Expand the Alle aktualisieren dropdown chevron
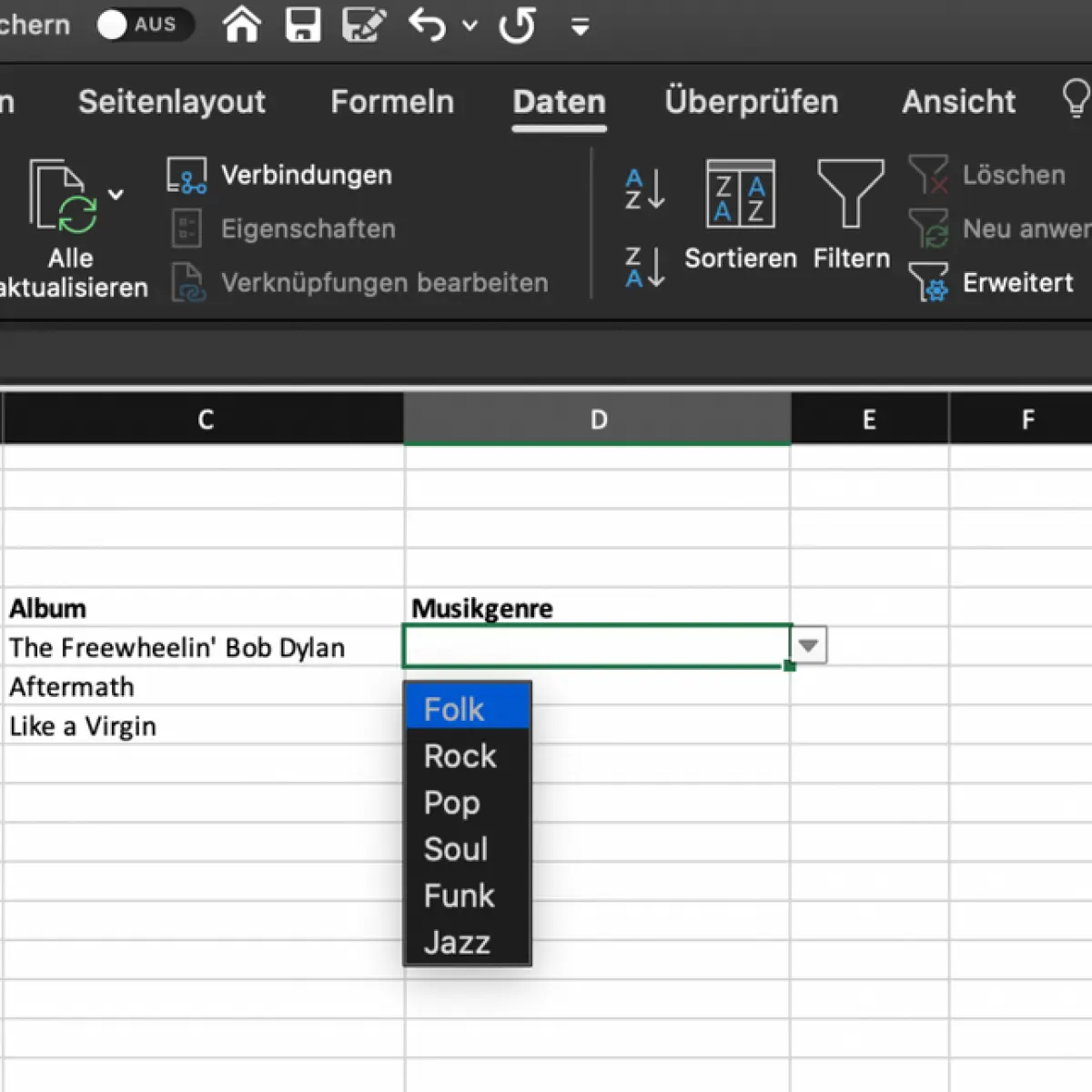 (116, 194)
